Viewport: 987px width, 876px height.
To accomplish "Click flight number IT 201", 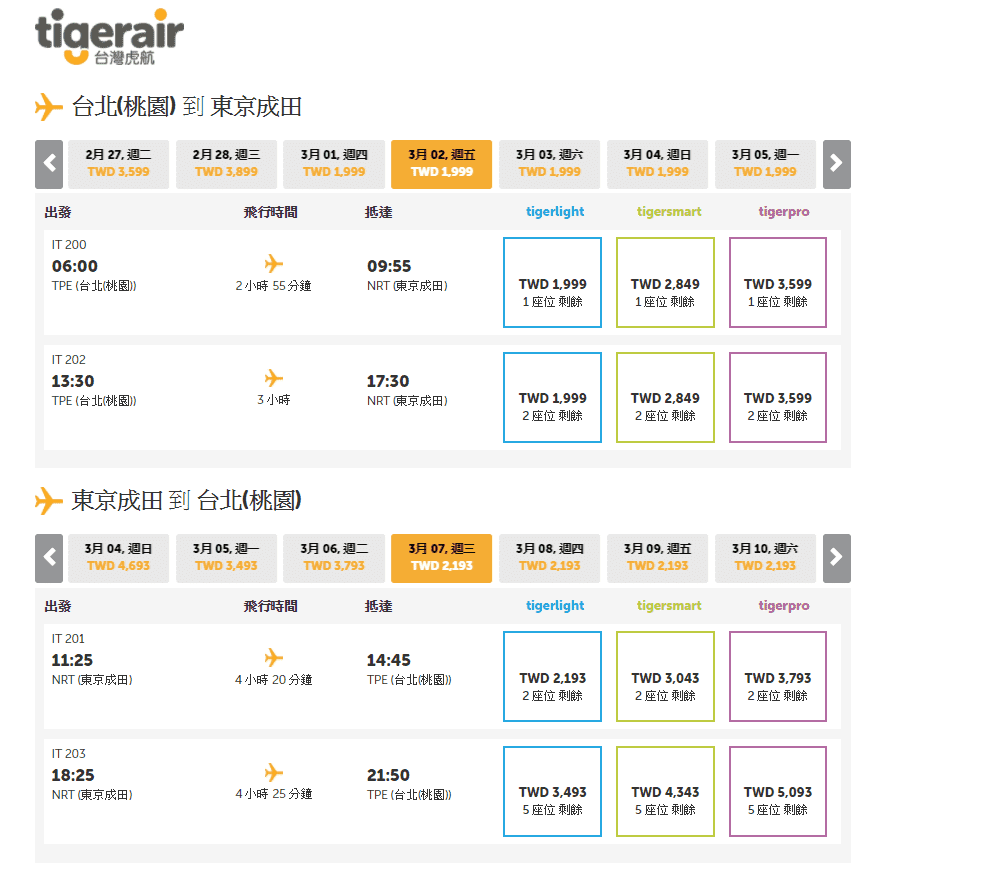I will pyautogui.click(x=68, y=639).
